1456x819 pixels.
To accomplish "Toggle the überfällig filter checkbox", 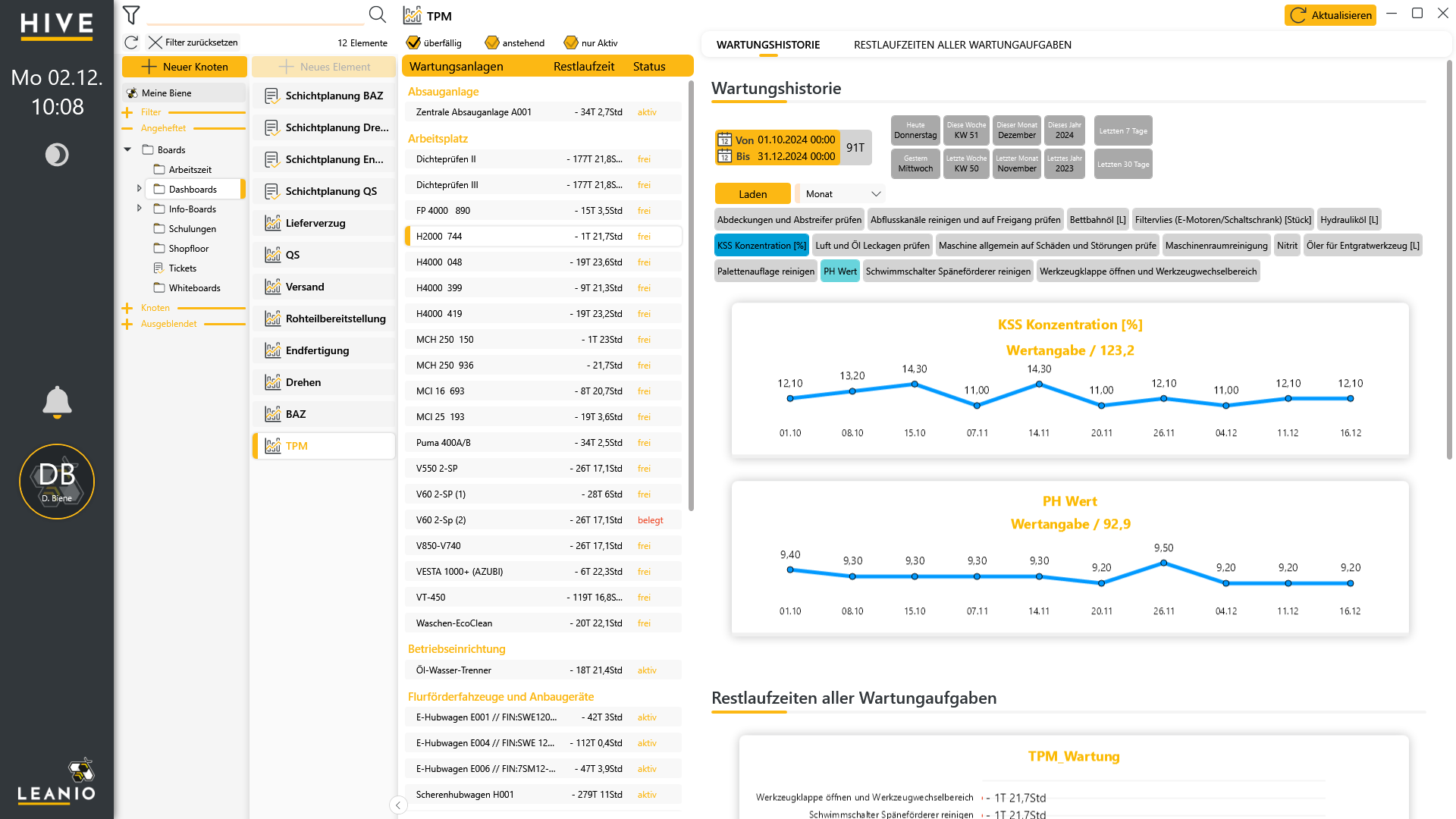I will (x=413, y=42).
